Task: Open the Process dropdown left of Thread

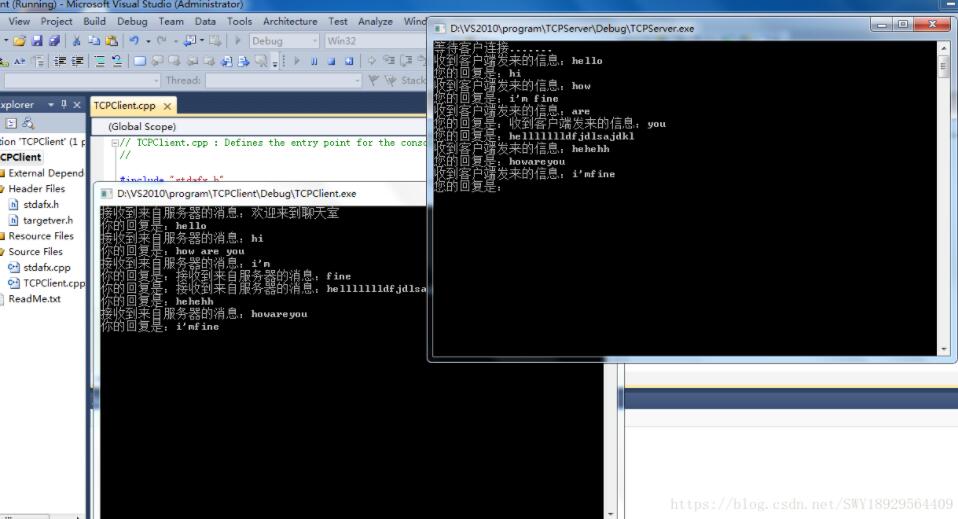Action: click(82, 80)
